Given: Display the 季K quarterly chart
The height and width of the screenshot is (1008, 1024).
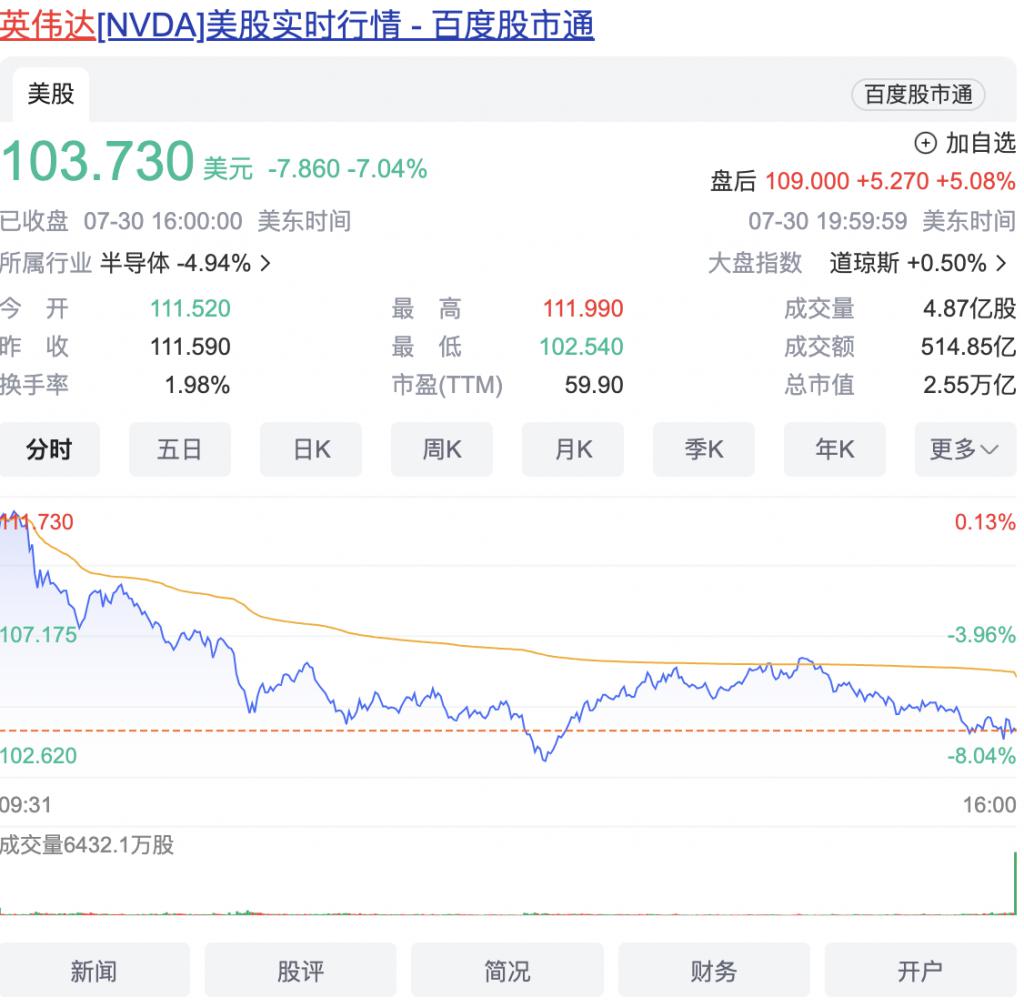Looking at the screenshot, I should [703, 450].
